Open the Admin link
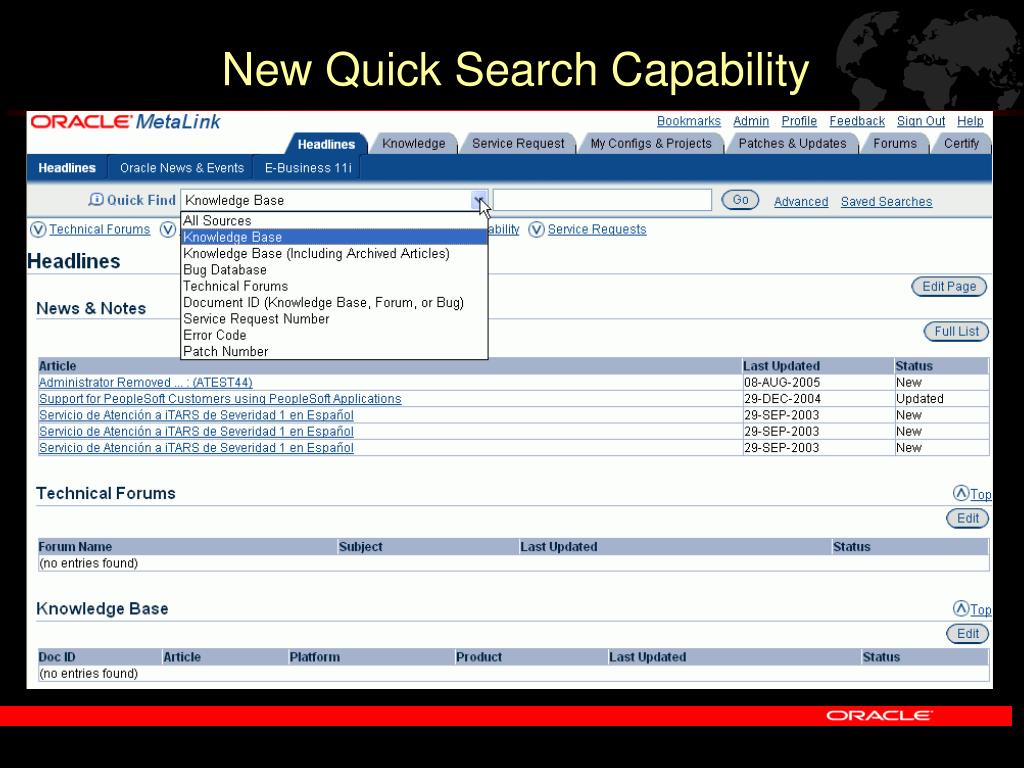Screen dimensions: 1024x768 (x=751, y=121)
